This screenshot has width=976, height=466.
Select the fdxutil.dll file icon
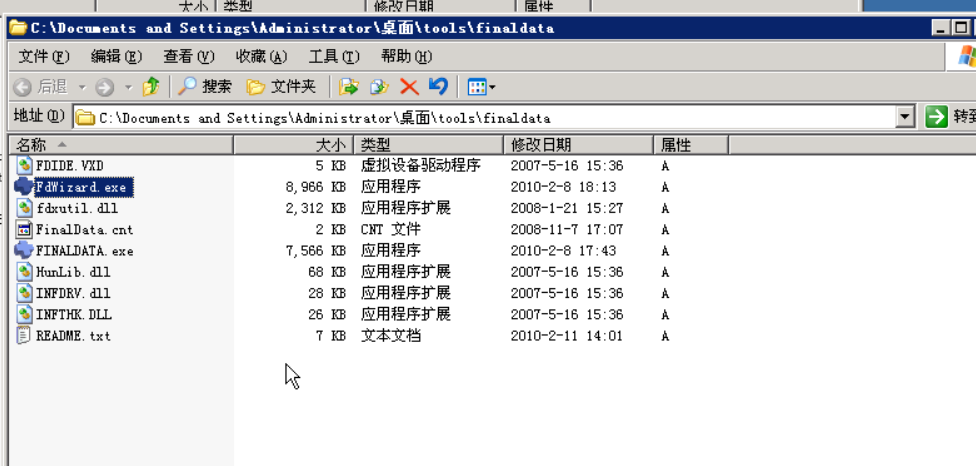(24, 208)
